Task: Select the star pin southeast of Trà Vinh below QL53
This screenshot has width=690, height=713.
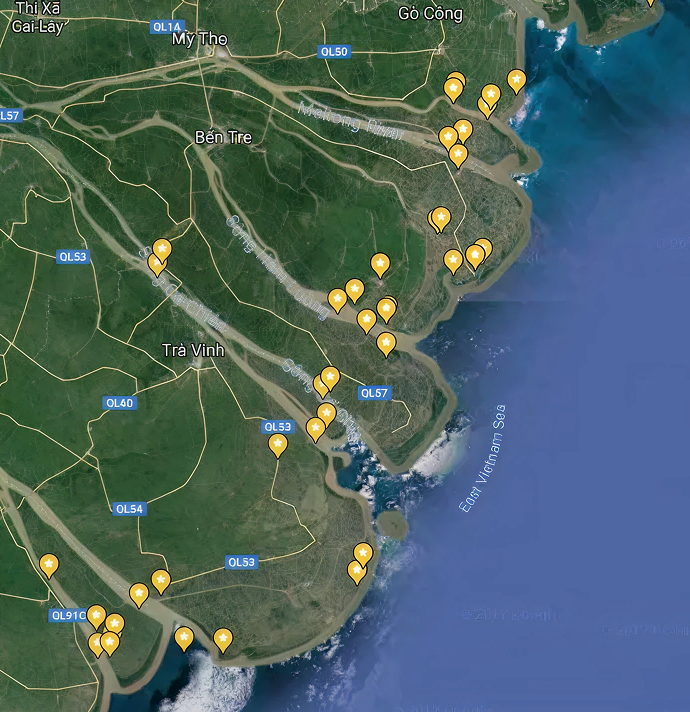Action: [278, 443]
